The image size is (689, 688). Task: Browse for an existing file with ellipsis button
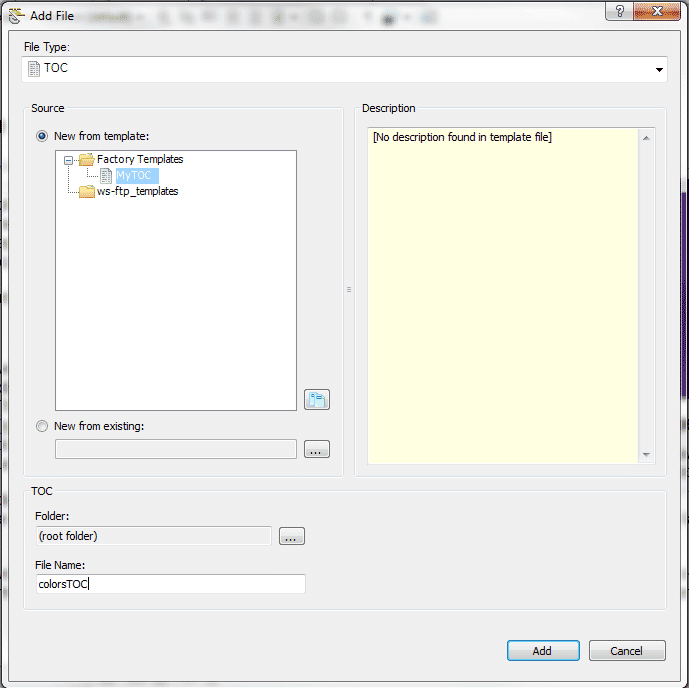pos(316,450)
